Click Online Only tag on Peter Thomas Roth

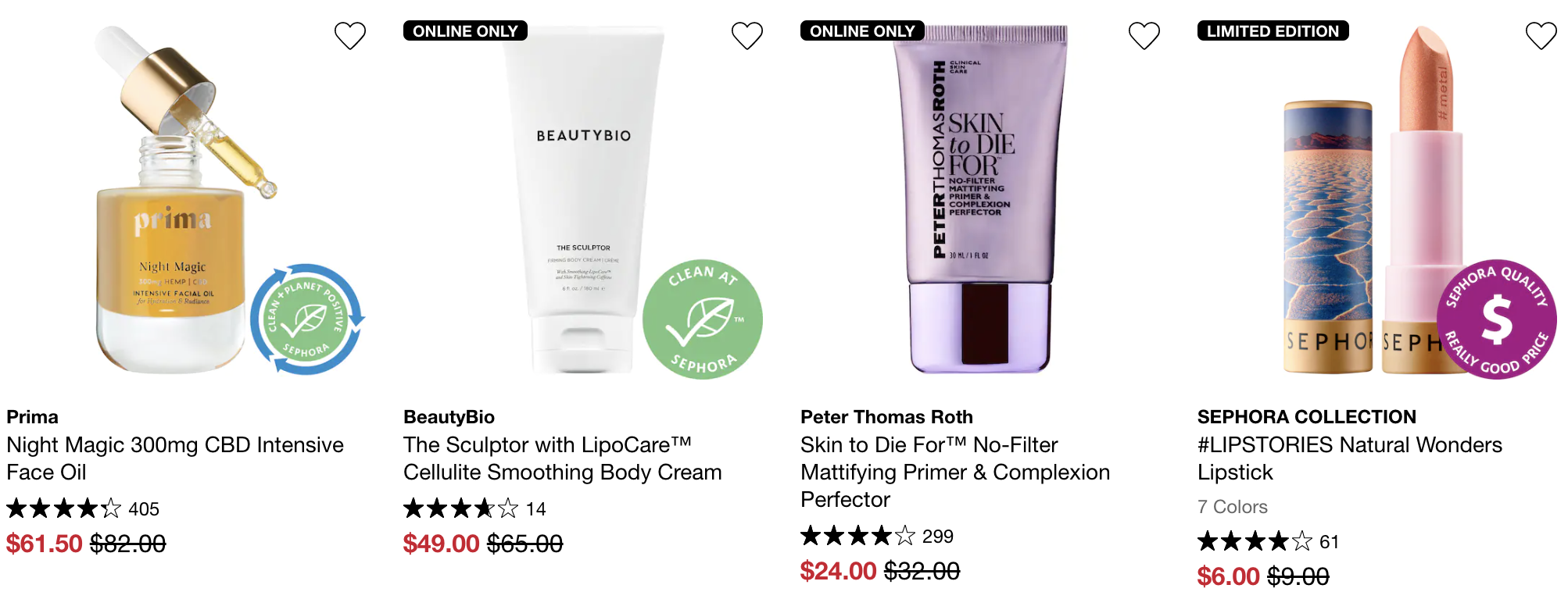point(862,31)
